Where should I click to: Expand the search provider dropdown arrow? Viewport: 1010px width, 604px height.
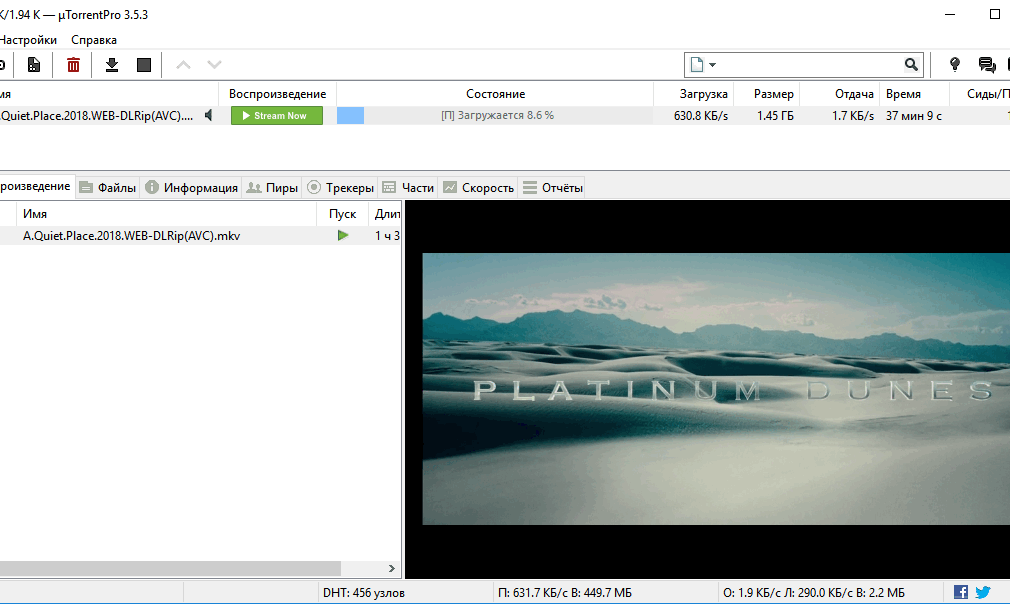[712, 65]
